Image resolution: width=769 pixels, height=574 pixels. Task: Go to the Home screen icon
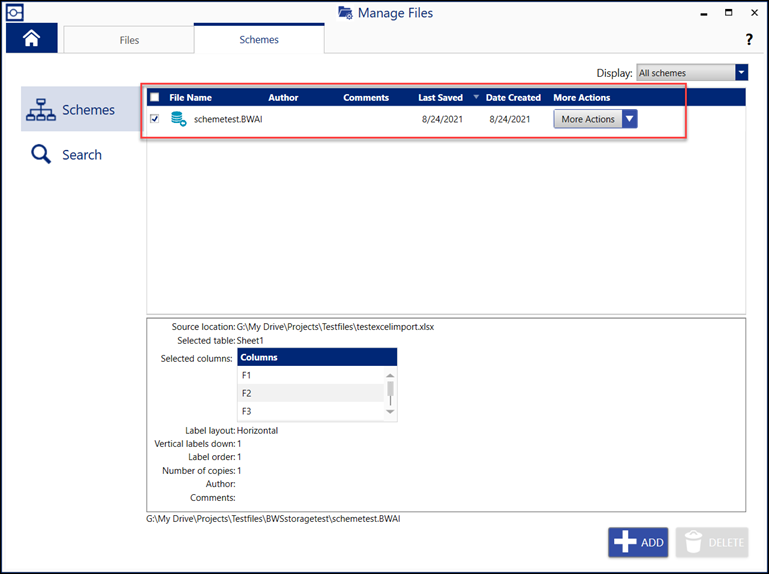click(31, 38)
